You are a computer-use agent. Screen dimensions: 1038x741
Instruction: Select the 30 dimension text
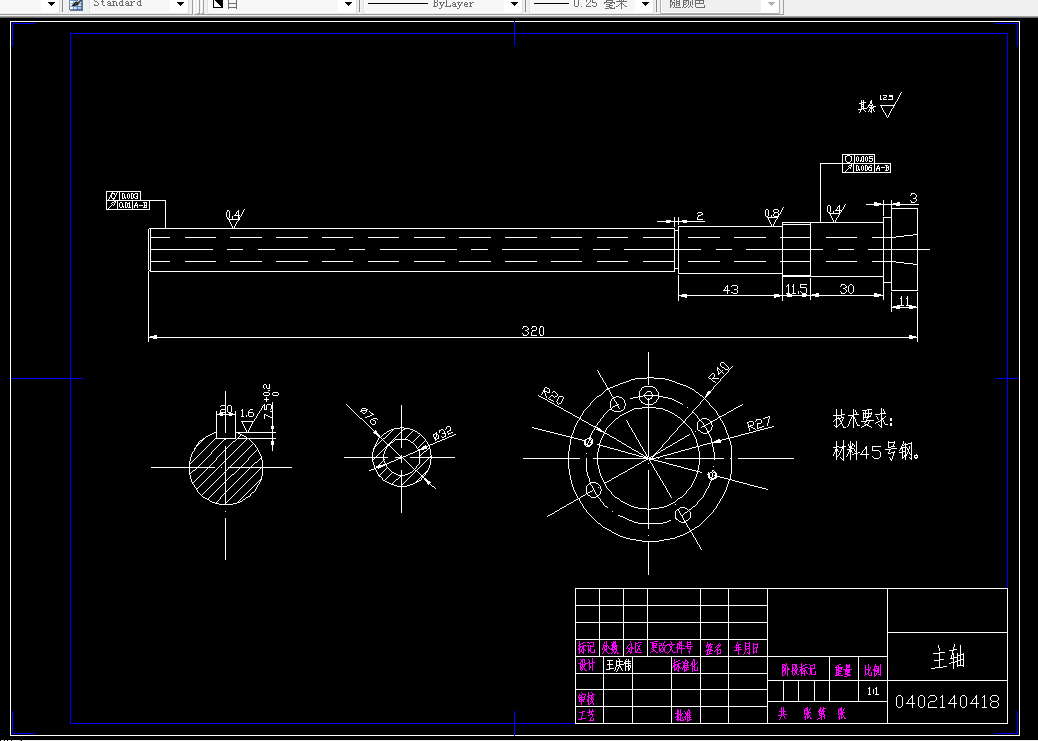[847, 289]
